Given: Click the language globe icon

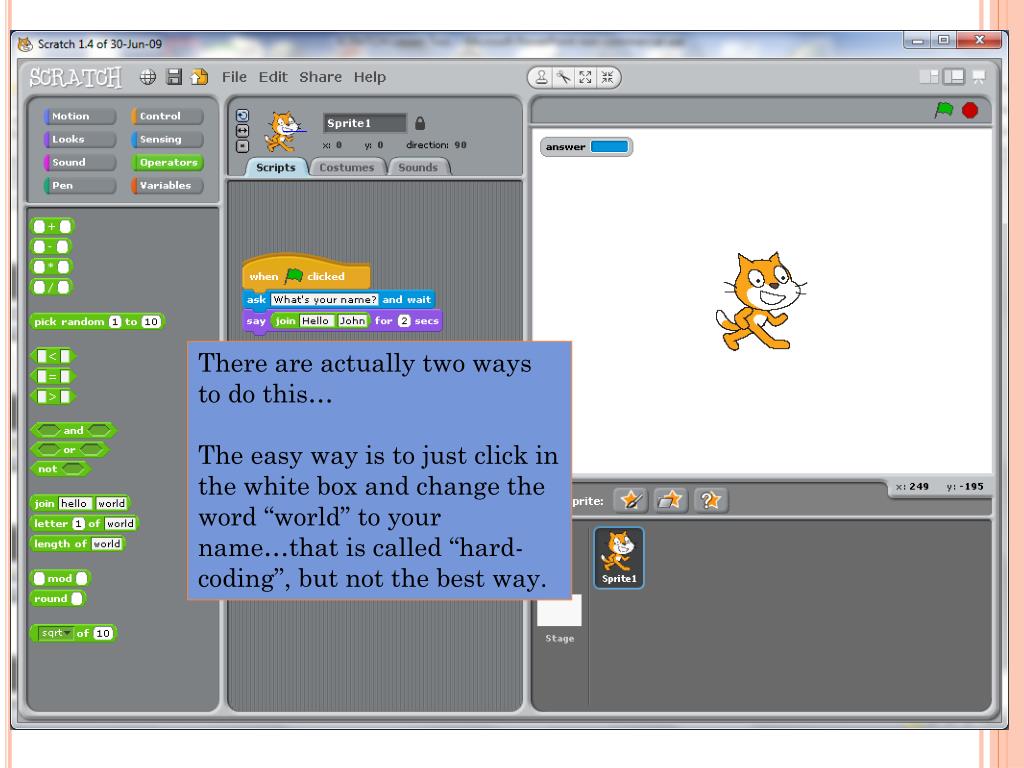Looking at the screenshot, I should pyautogui.click(x=148, y=77).
